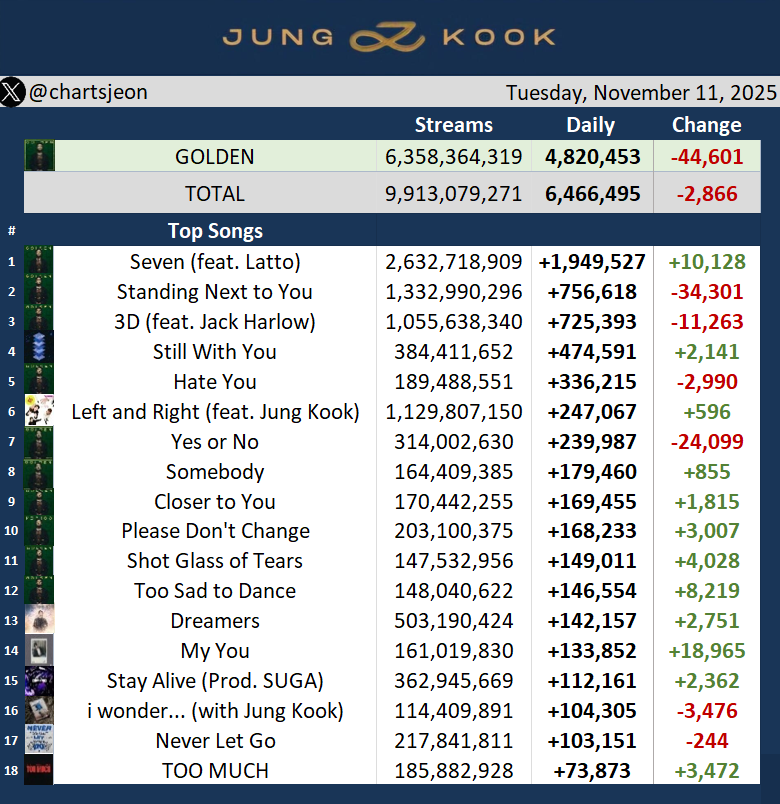The width and height of the screenshot is (780, 804).
Task: Click the date Tuesday, November 11, 2025
Action: (641, 93)
